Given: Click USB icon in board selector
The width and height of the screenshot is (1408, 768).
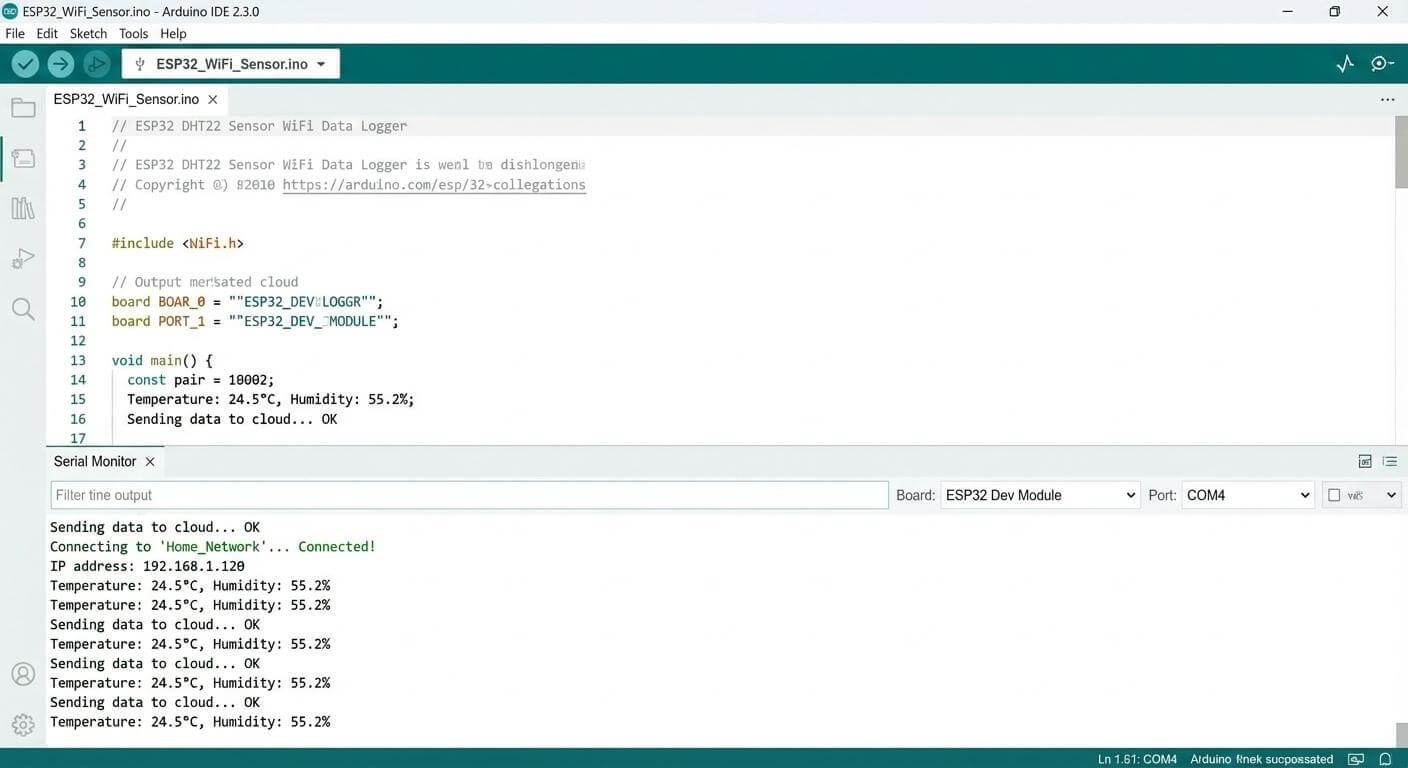Looking at the screenshot, I should (140, 64).
